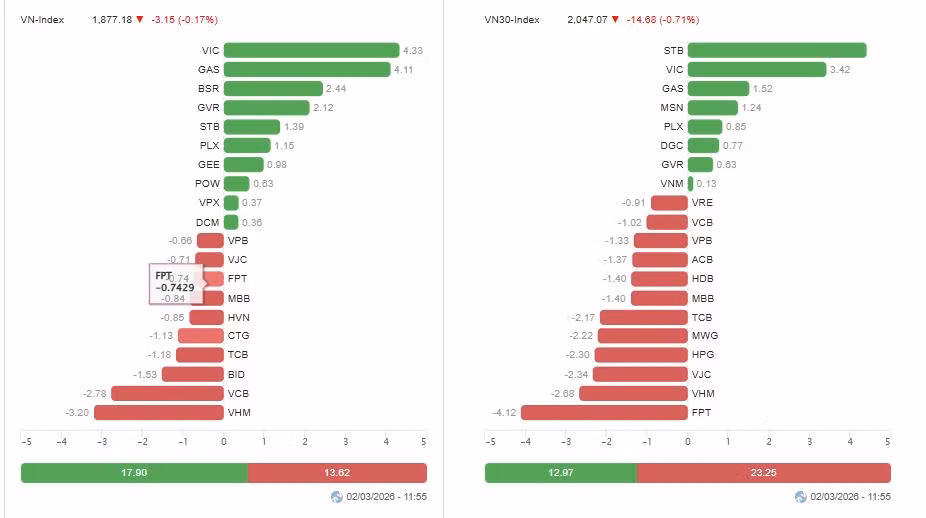Click the FPT tooltip showing -0.7429

coord(176,284)
